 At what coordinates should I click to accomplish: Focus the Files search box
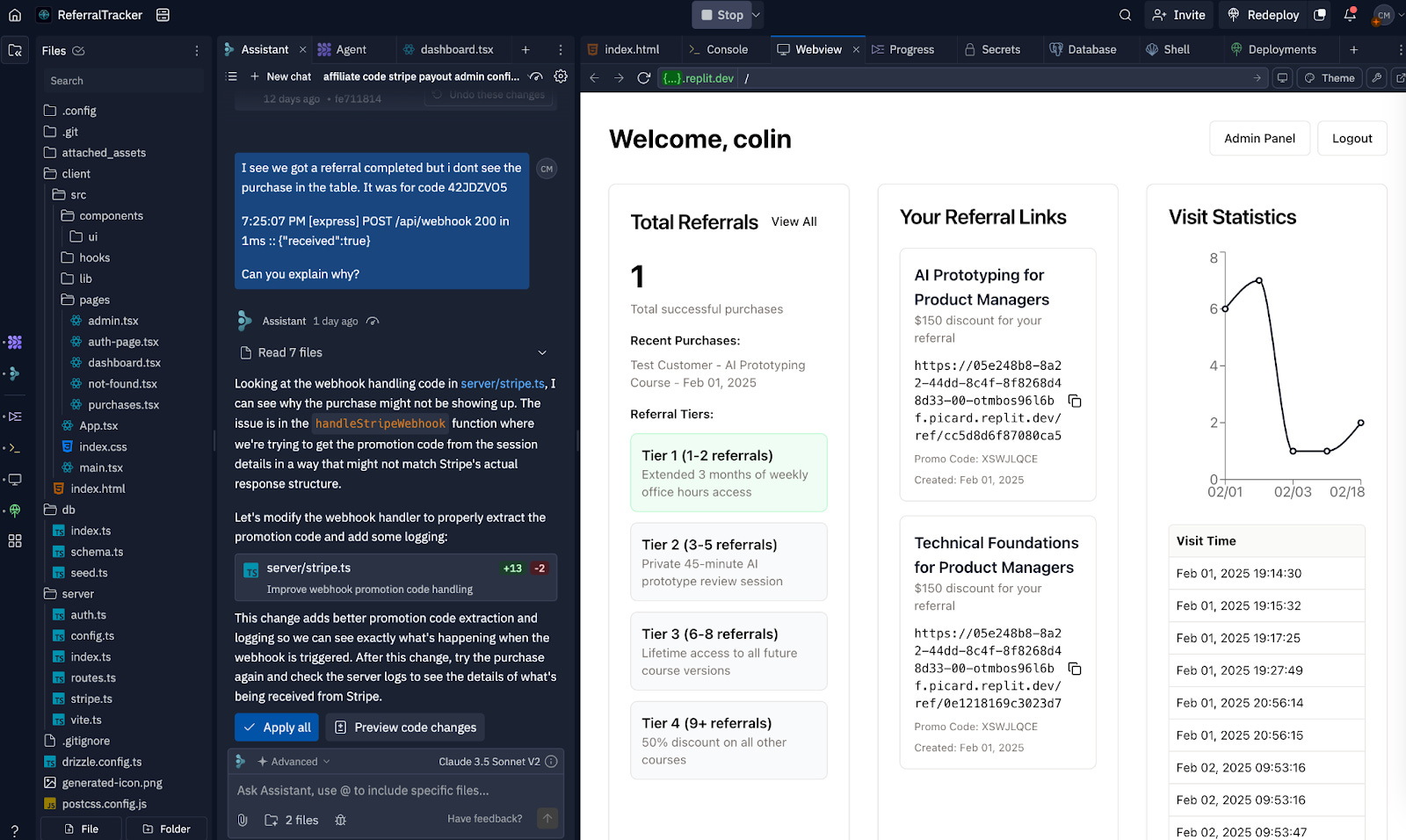123,81
